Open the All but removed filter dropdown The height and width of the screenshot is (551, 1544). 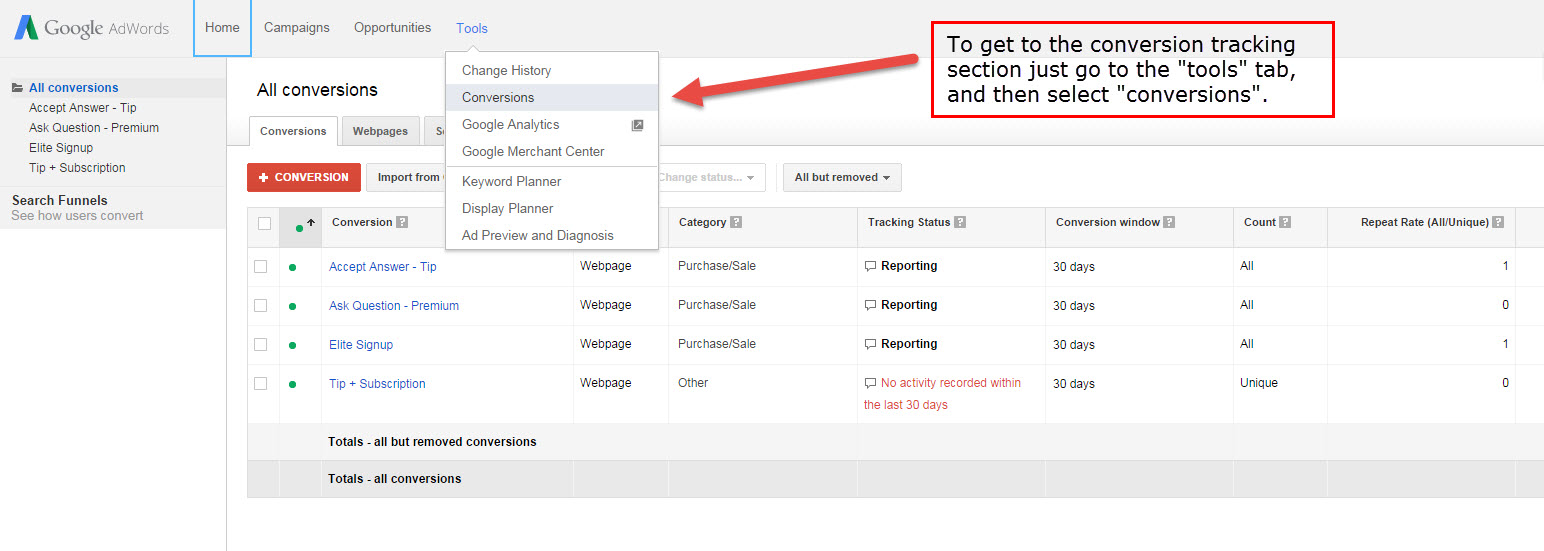pos(842,178)
